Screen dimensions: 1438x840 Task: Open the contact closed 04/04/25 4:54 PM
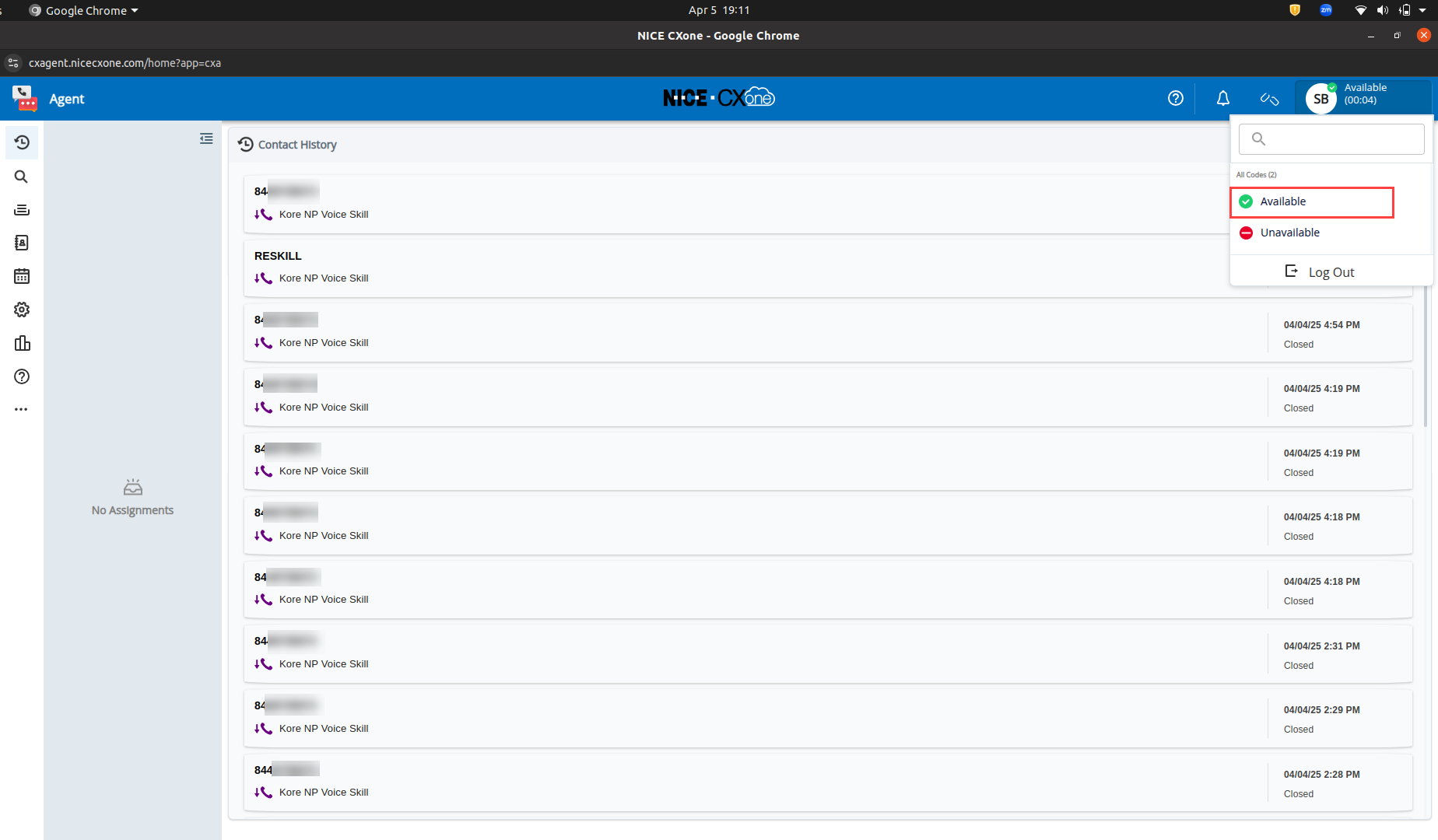[828, 332]
